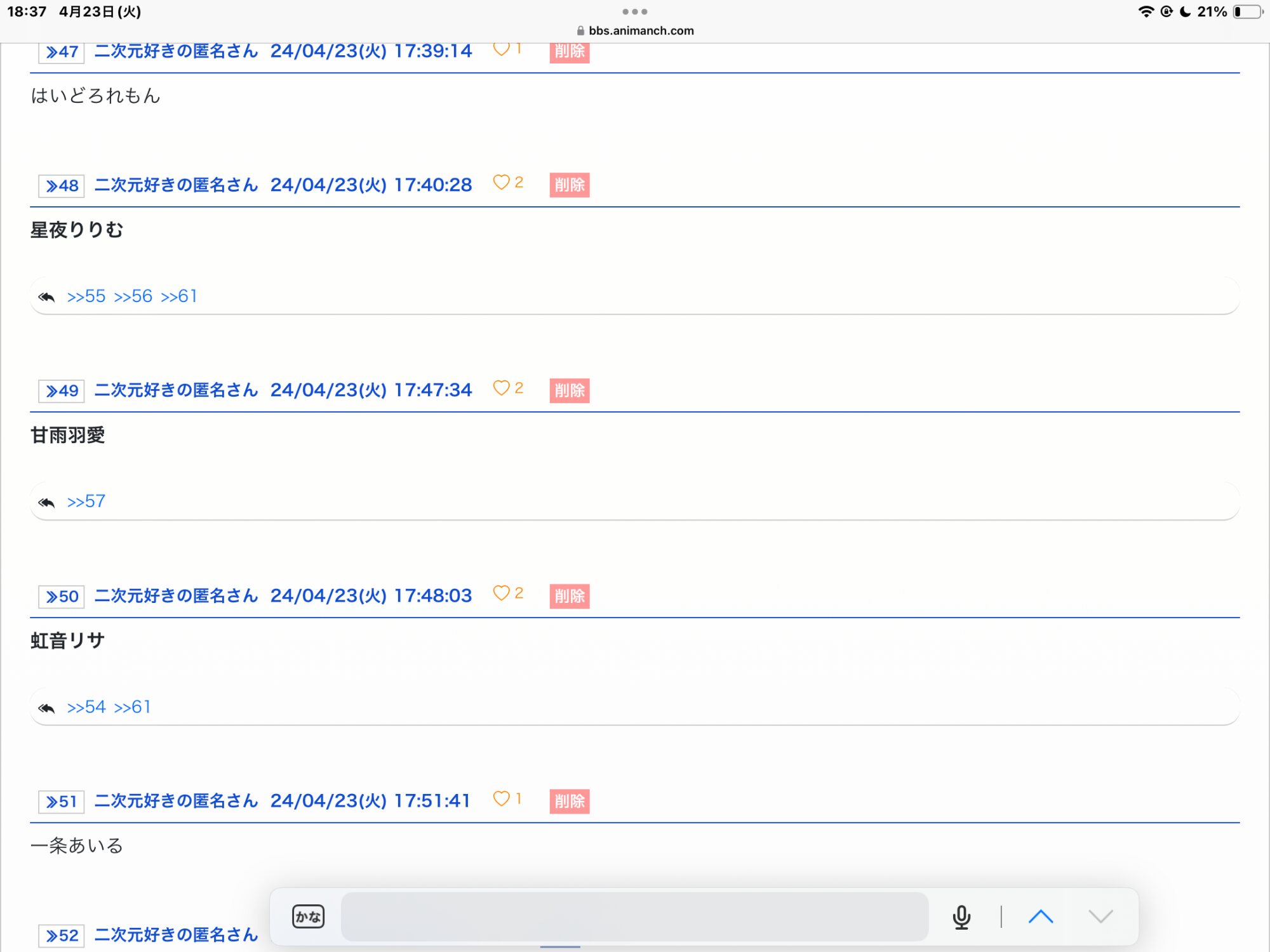Tap microphone dictation icon
1270x952 pixels.
[x=961, y=916]
